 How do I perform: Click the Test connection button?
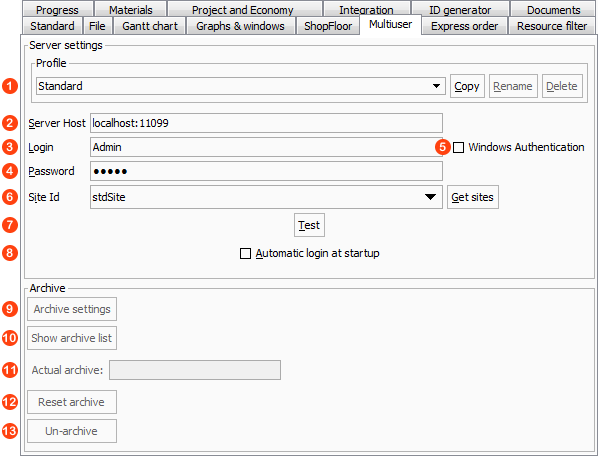coord(309,225)
